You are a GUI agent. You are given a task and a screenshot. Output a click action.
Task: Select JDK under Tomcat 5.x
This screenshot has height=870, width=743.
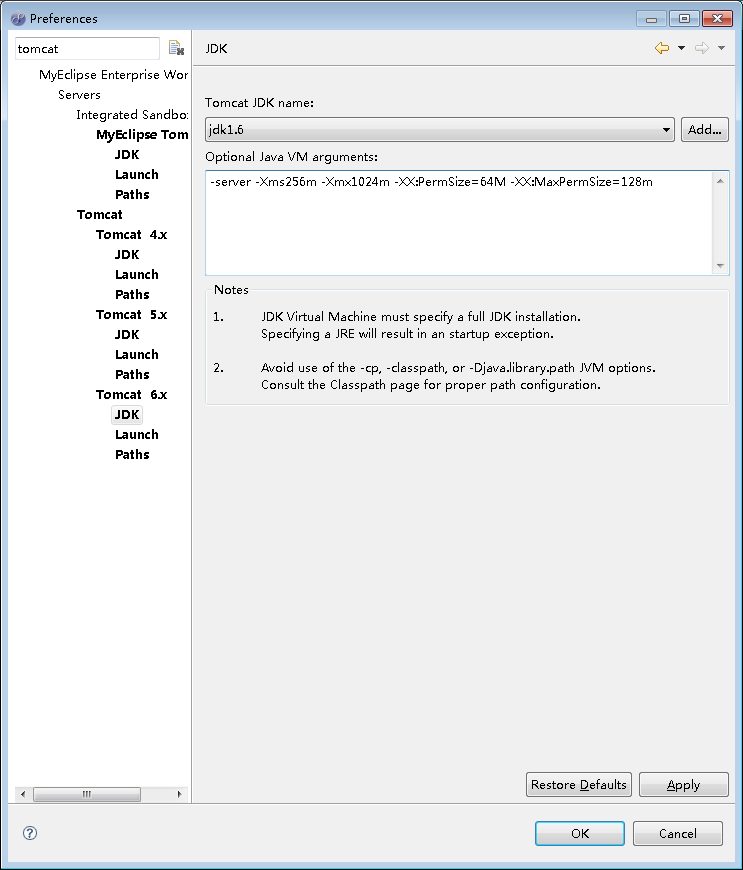click(x=127, y=335)
